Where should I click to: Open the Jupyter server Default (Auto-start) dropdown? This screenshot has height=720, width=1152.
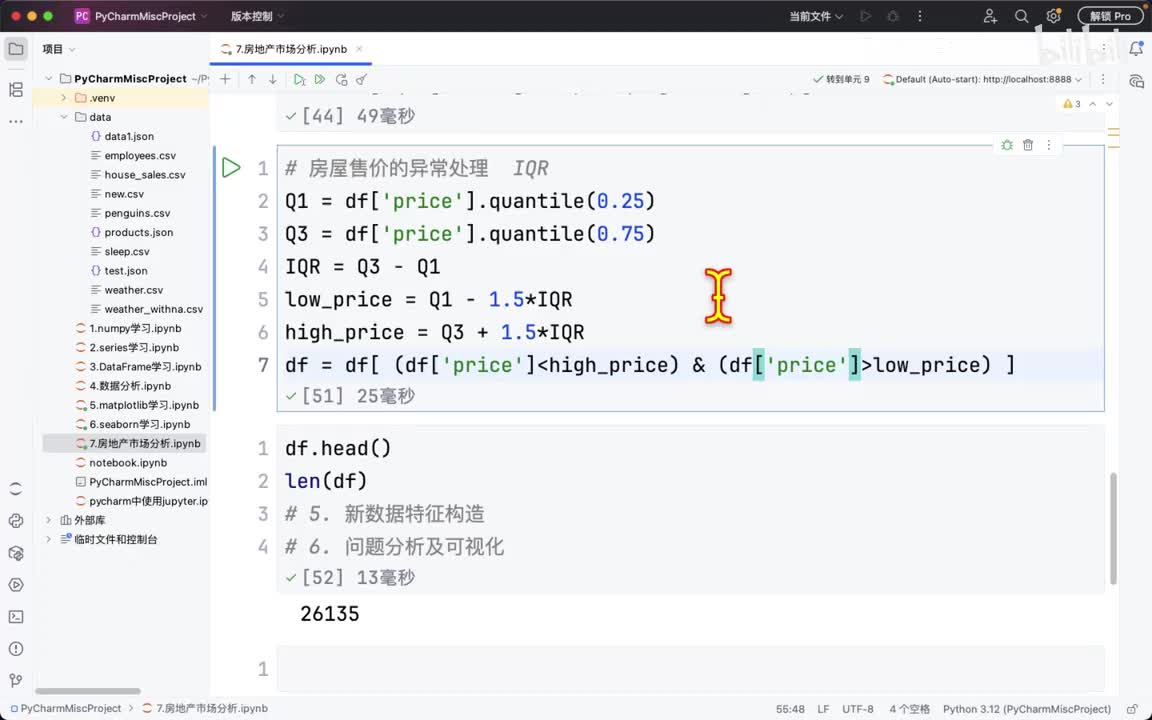982,79
